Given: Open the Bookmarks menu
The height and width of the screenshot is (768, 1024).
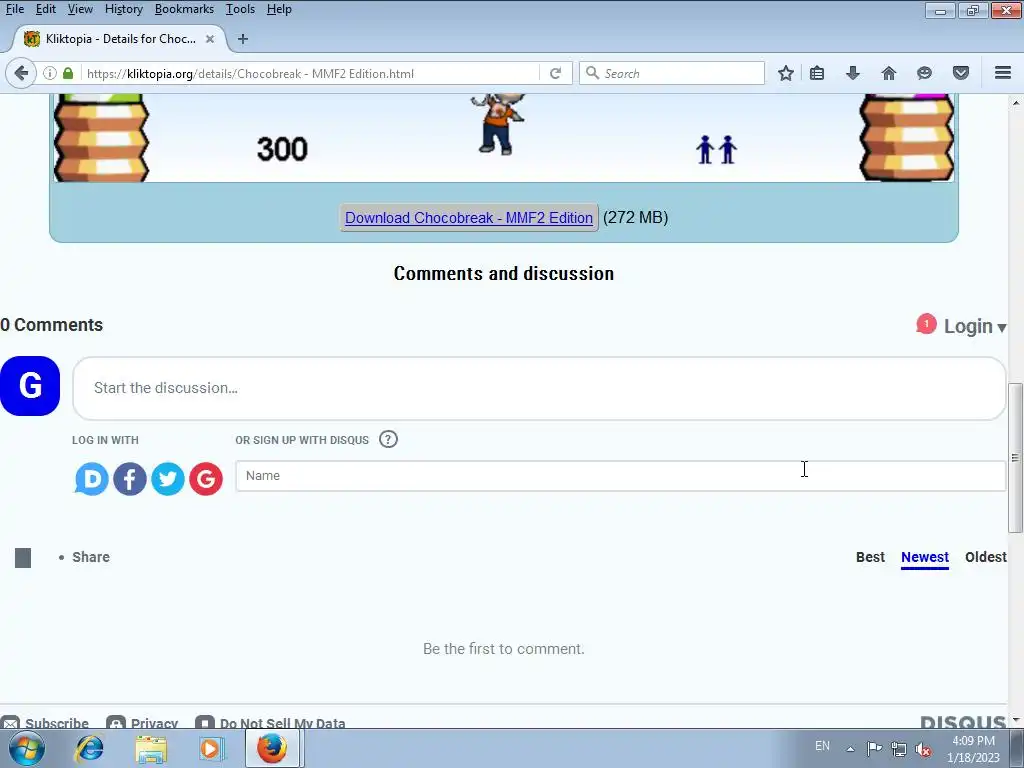Looking at the screenshot, I should pyautogui.click(x=184, y=9).
